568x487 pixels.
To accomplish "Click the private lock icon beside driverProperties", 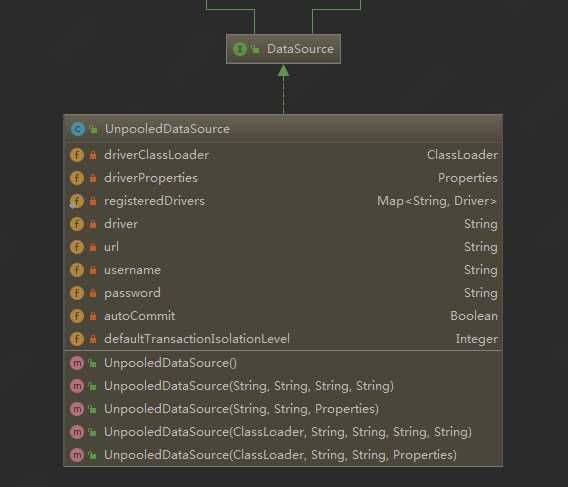I will pos(93,178).
